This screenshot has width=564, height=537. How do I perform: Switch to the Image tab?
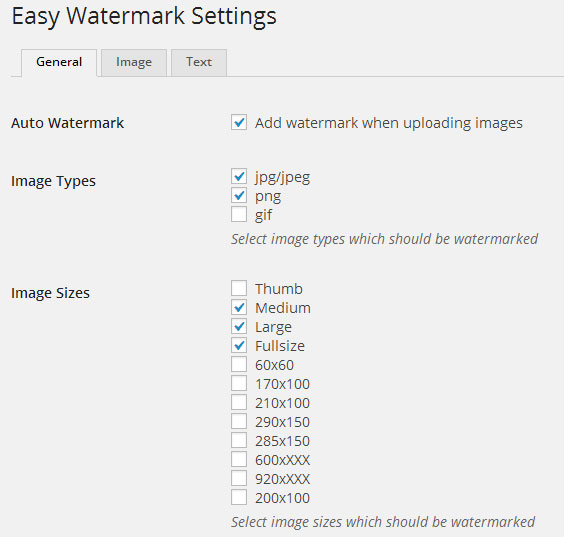pyautogui.click(x=134, y=63)
